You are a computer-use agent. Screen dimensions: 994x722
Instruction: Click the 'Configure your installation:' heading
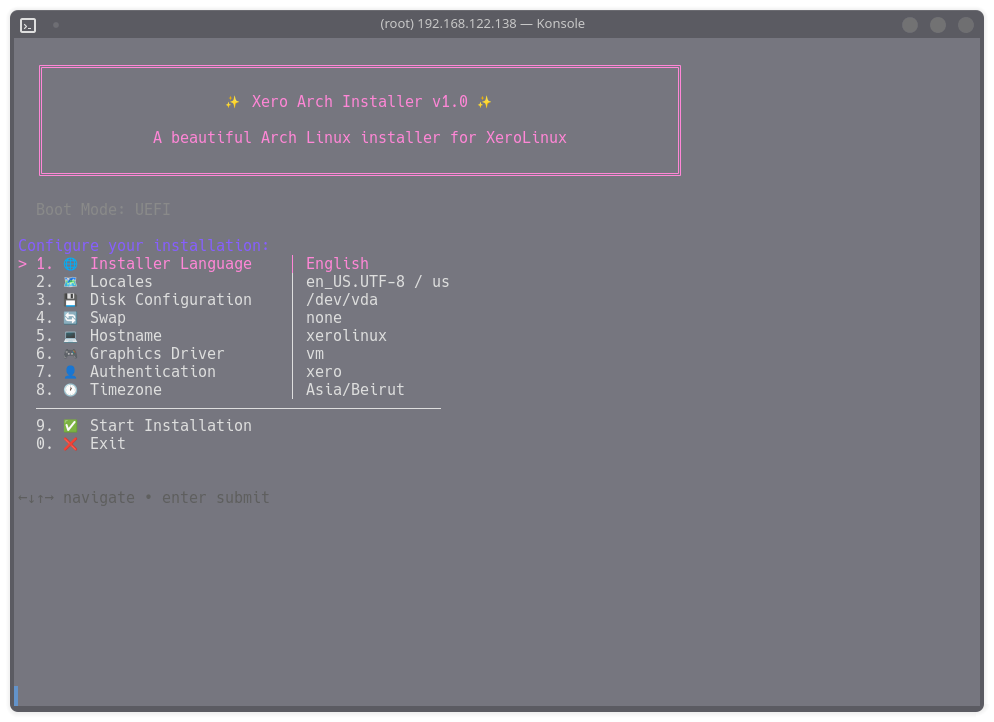click(x=144, y=246)
